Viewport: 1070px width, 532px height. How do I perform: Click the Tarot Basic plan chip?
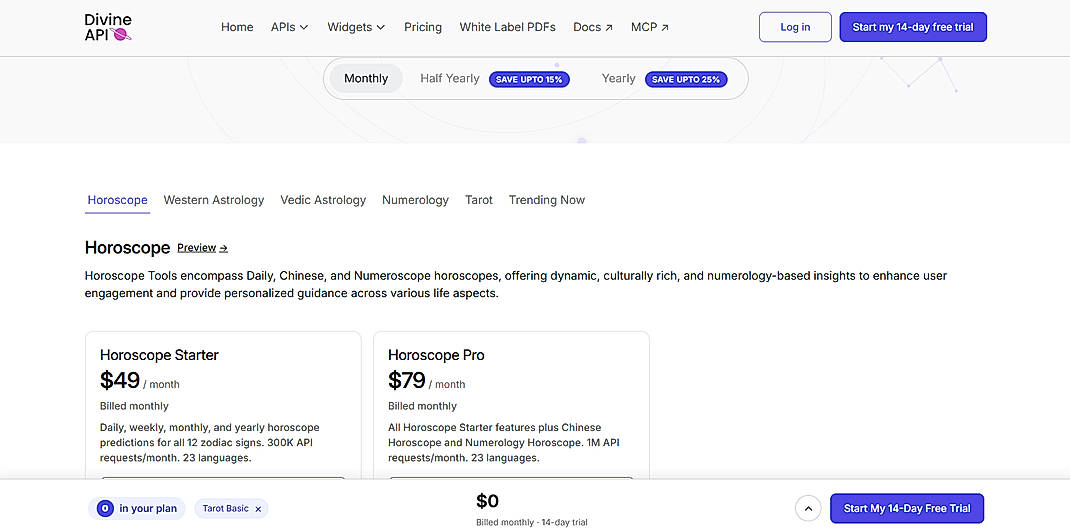pos(231,508)
